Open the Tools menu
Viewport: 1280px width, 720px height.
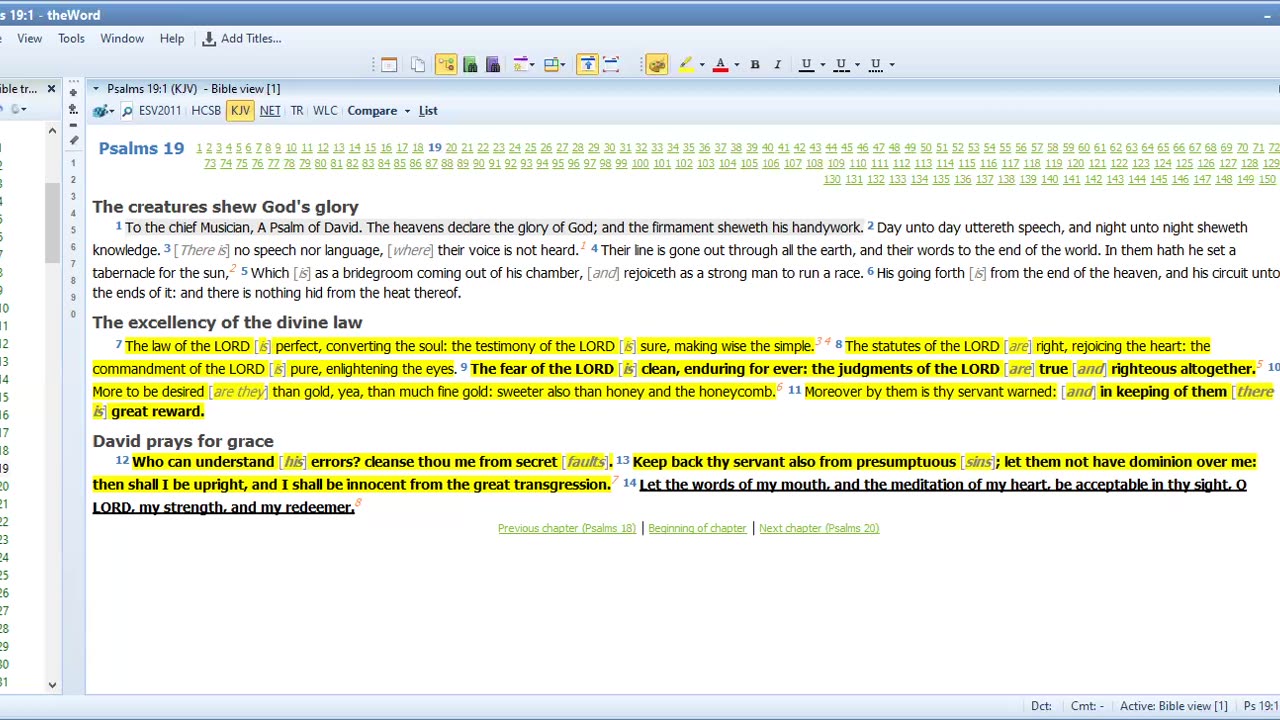71,38
